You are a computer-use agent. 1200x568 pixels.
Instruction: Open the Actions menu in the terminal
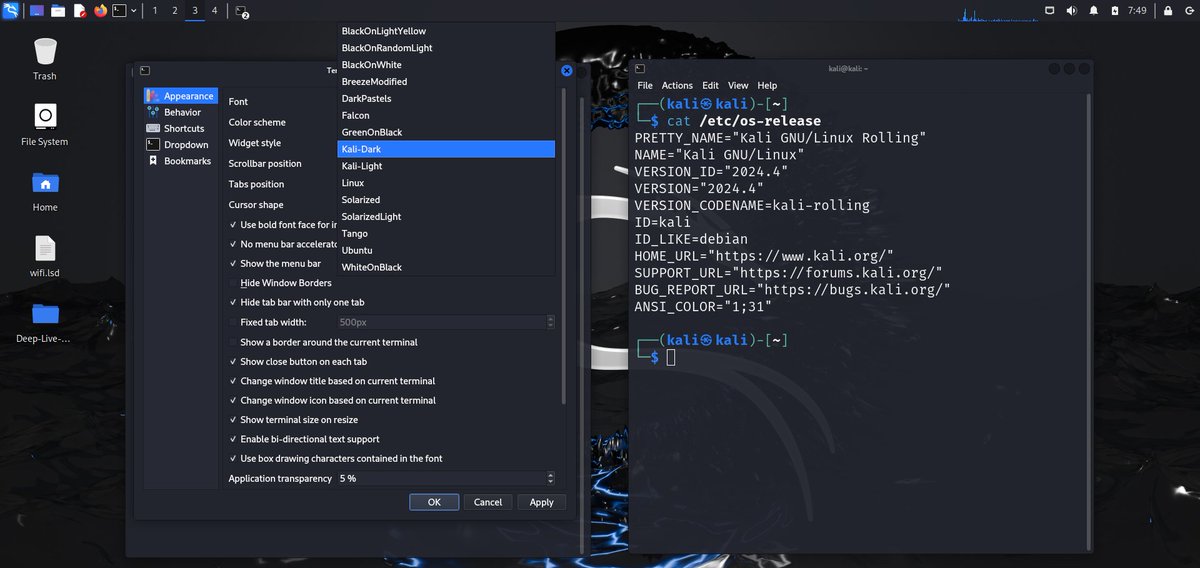(677, 86)
